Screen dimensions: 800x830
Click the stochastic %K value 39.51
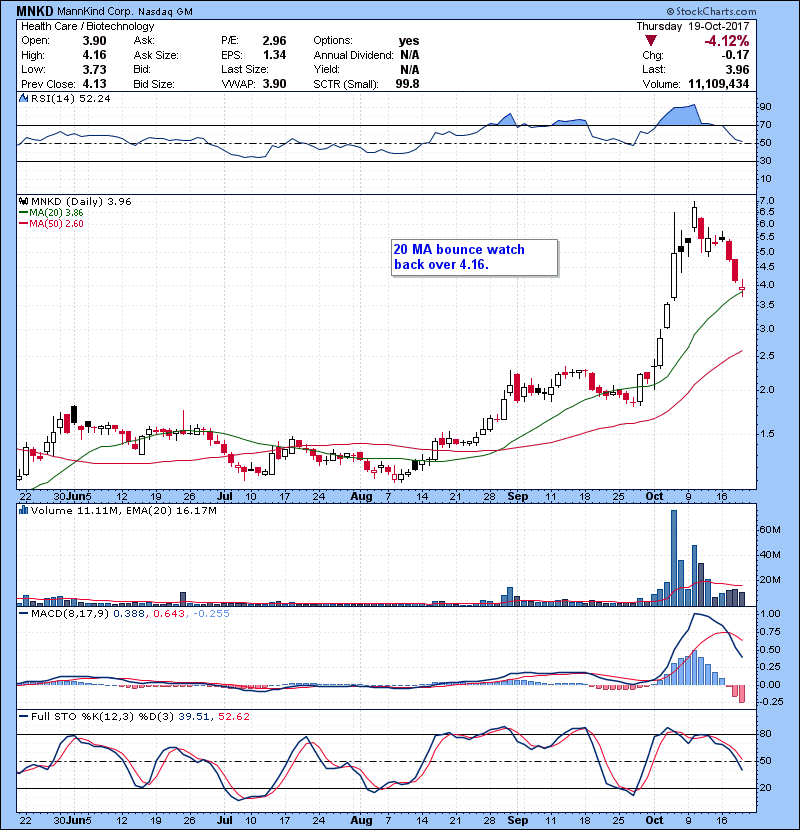pos(194,716)
